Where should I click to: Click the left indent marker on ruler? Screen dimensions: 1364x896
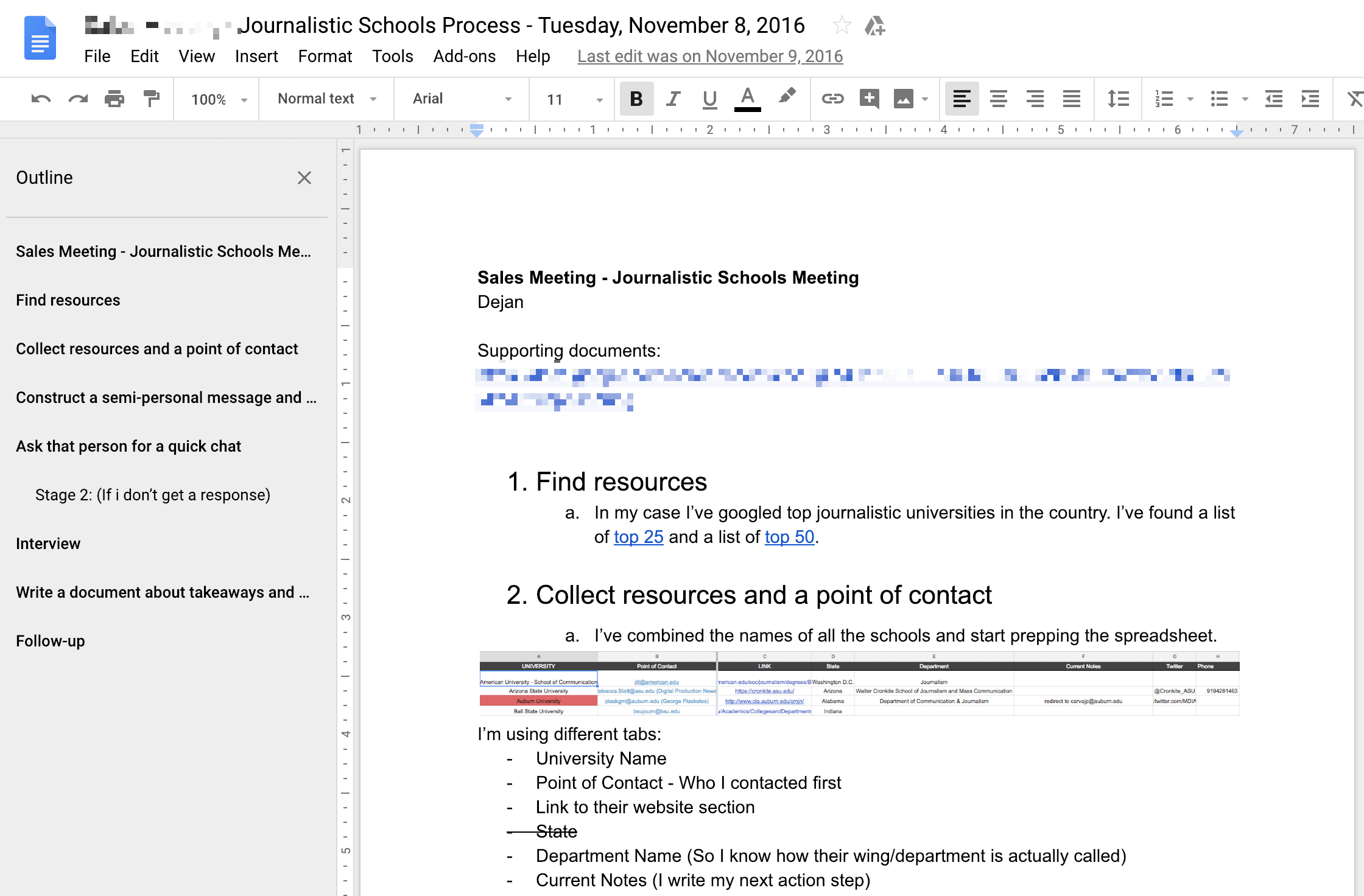point(477,131)
